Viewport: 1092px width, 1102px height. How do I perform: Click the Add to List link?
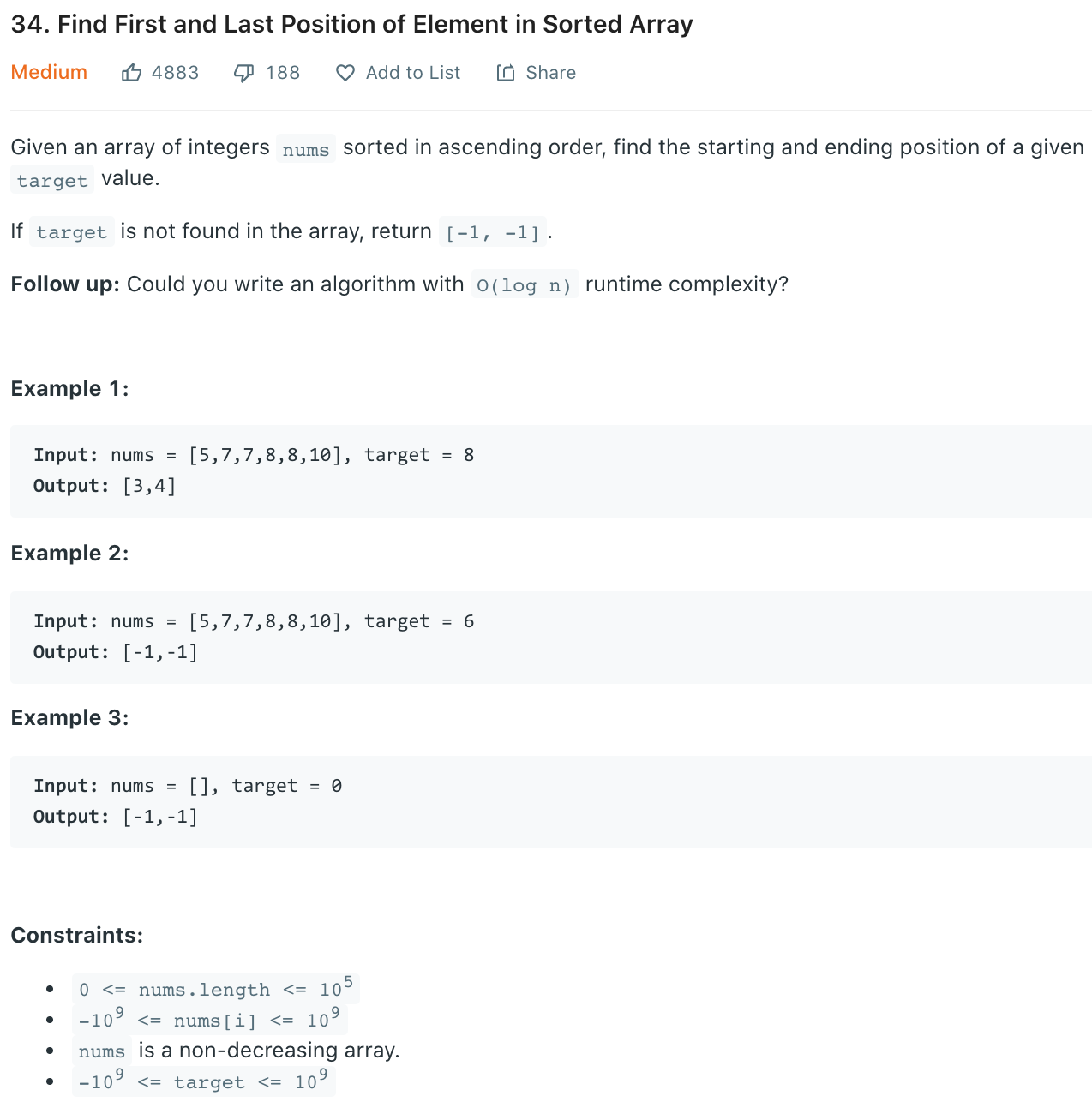pyautogui.click(x=413, y=73)
